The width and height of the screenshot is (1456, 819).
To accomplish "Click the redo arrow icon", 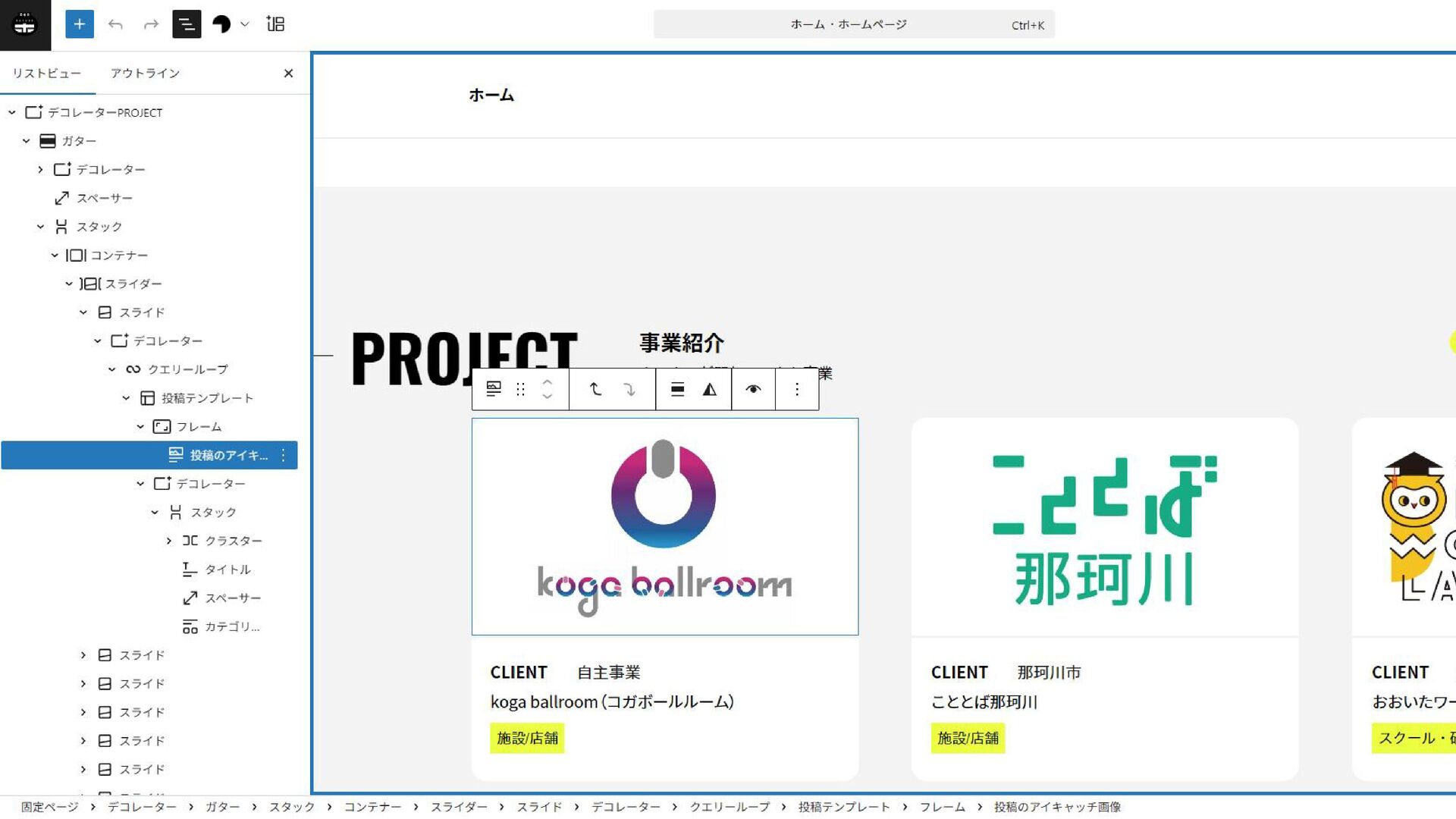I will click(151, 24).
